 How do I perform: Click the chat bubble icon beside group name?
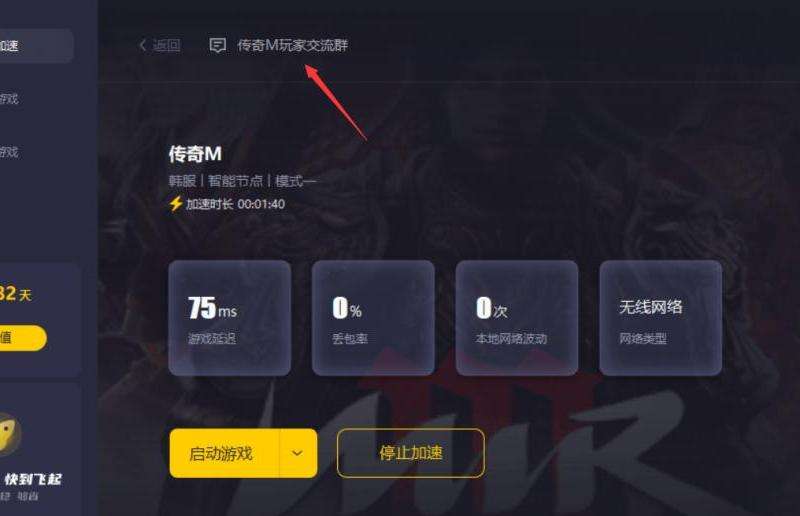tap(218, 45)
